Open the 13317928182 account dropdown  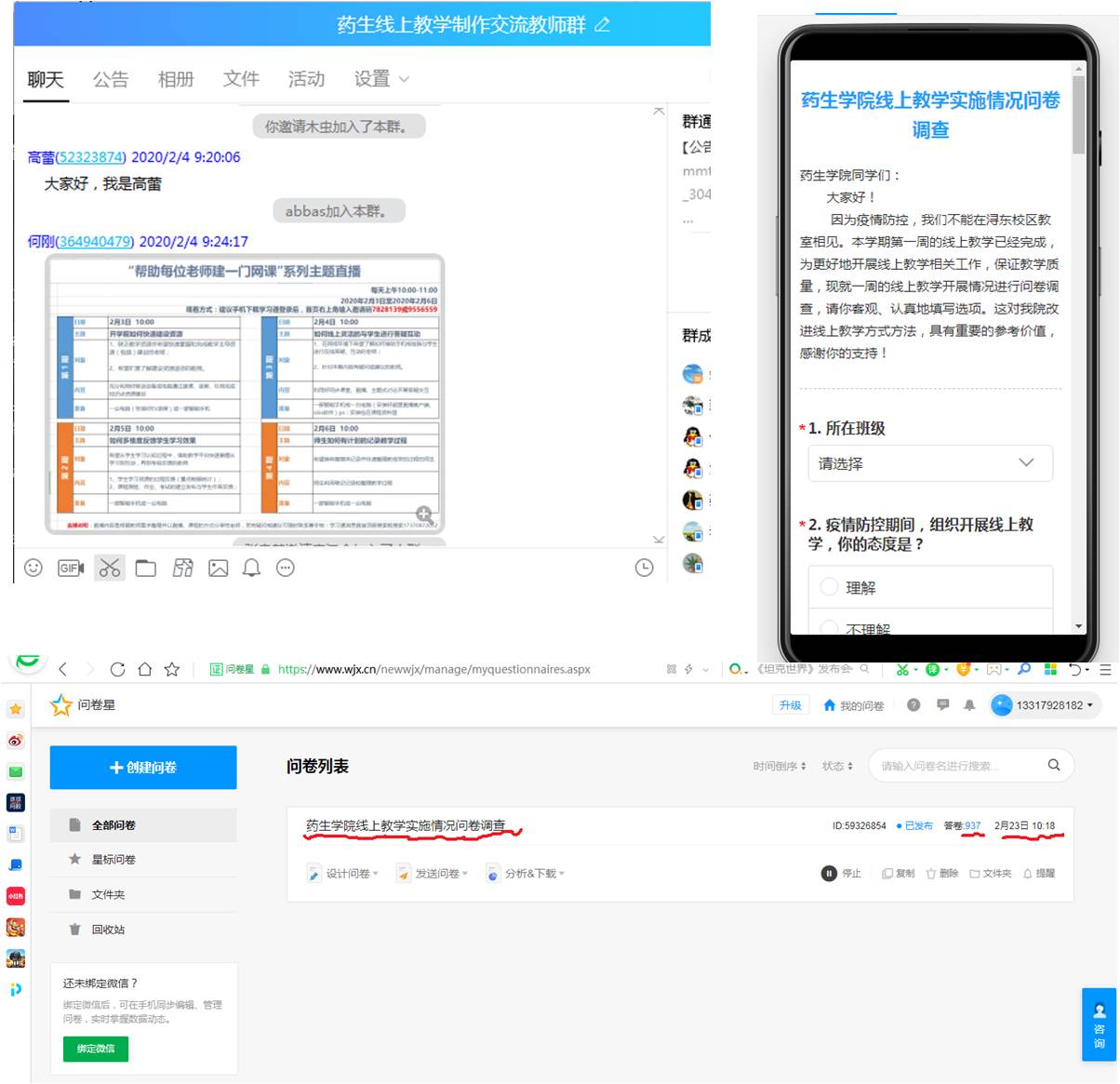point(1046,705)
